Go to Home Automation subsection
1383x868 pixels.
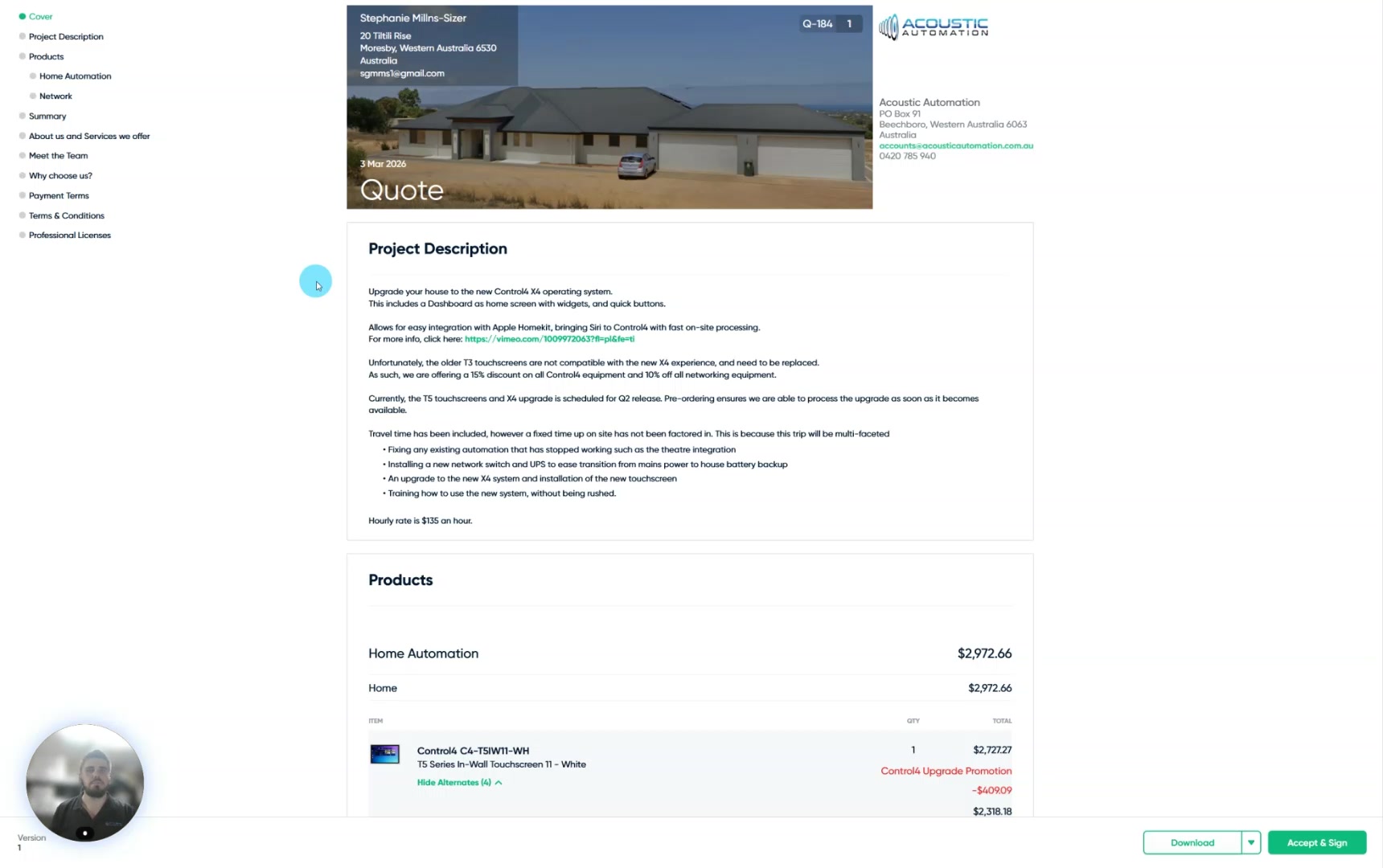[75, 76]
